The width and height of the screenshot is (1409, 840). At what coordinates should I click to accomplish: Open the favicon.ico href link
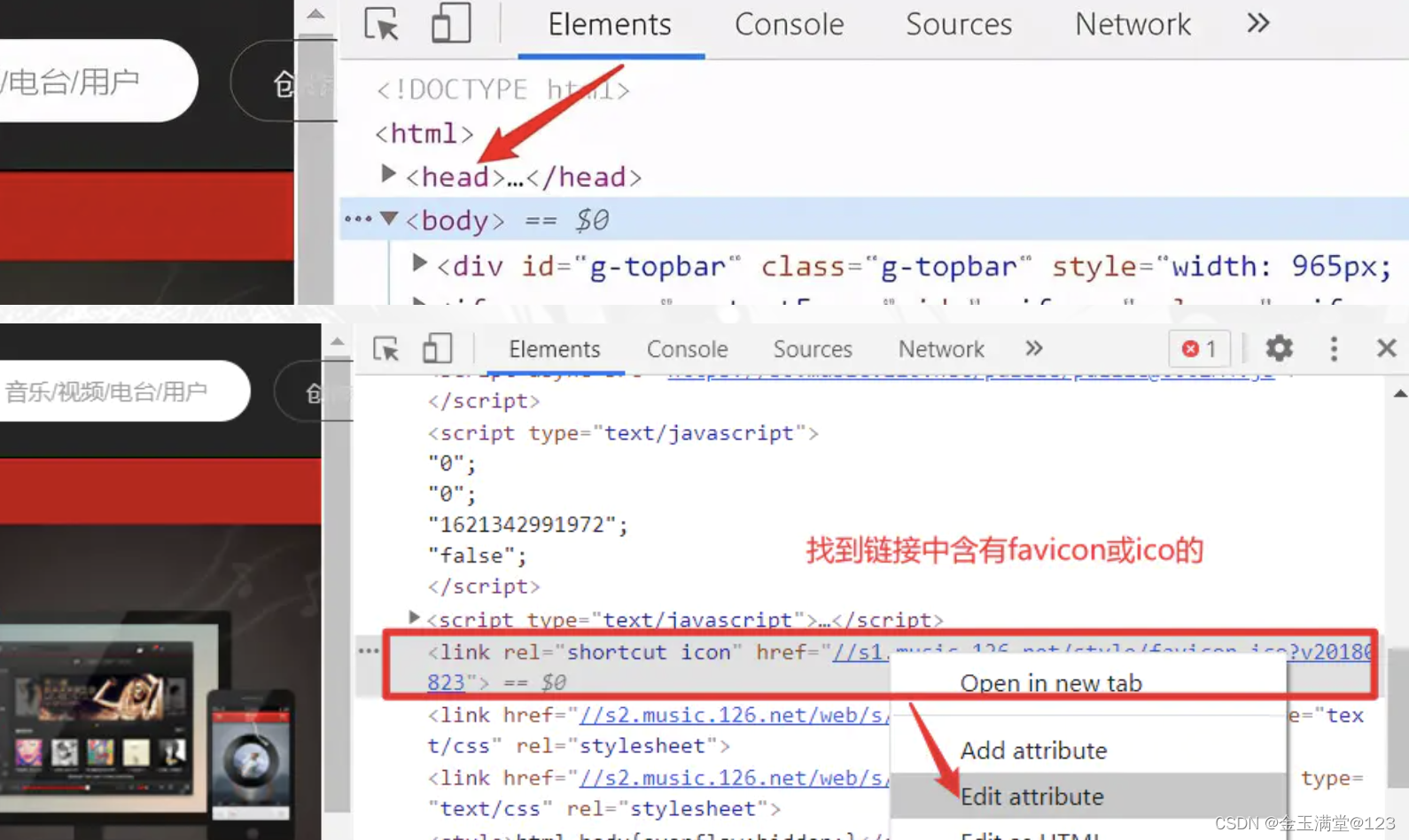(x=1102, y=652)
